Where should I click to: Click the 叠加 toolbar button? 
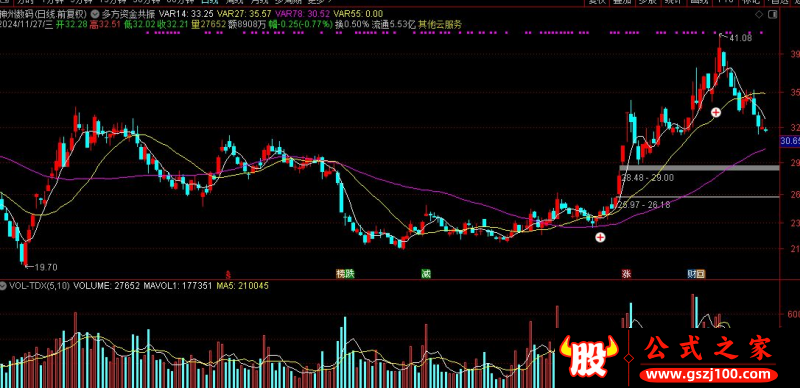(622, 2)
